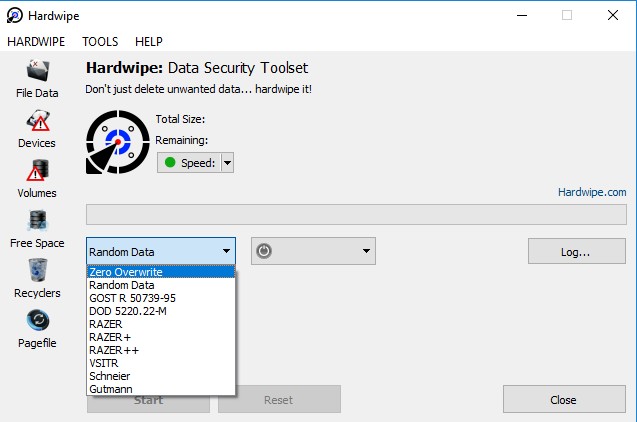Open the Free Space cleaning tool

tap(37, 229)
